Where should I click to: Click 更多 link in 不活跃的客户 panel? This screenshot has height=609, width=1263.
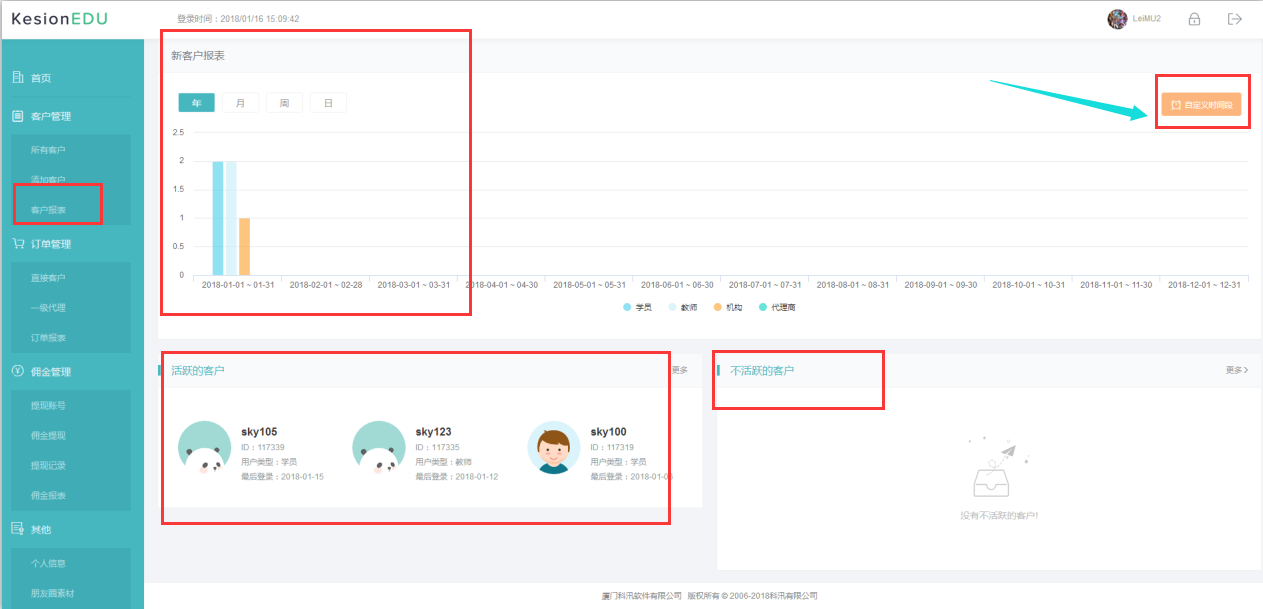click(x=1237, y=370)
